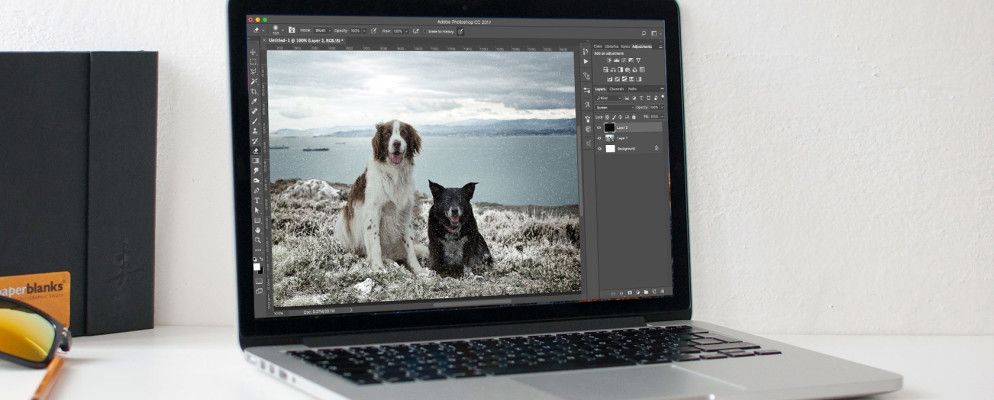The image size is (994, 400).
Task: Toggle layer filtering switch on or off
Action: (662, 96)
